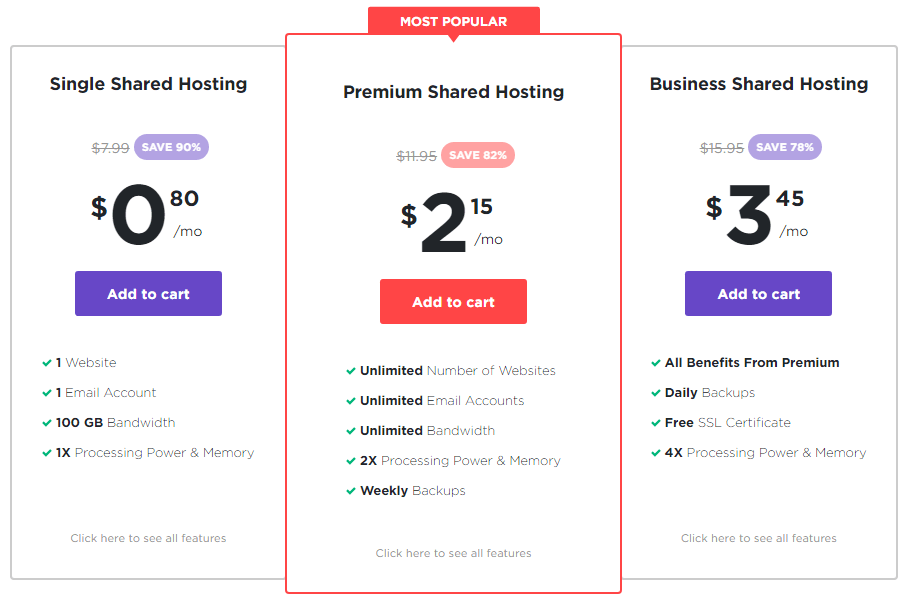
Task: Add Premium Shared Hosting to cart
Action: point(453,302)
